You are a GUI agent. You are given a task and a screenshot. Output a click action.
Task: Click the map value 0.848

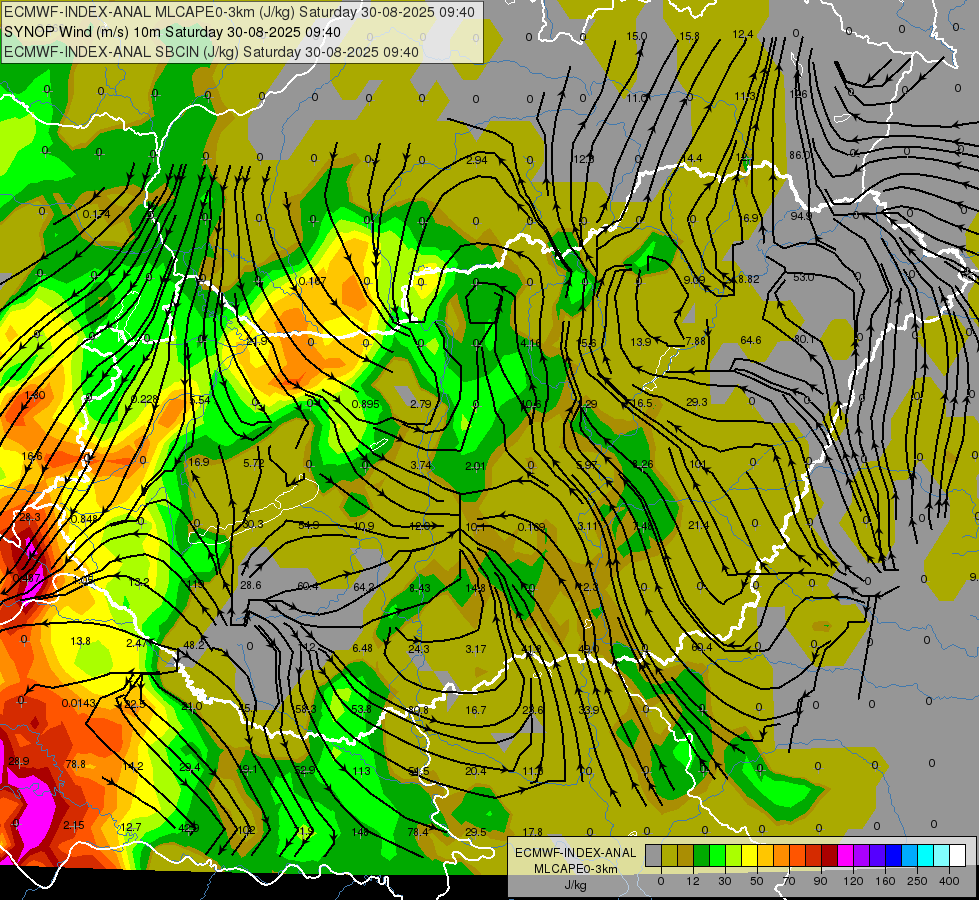84,519
